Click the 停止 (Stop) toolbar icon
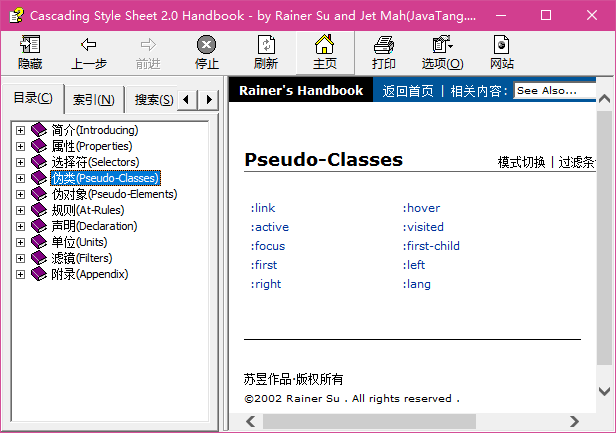This screenshot has height=433, width=616. coord(207,44)
